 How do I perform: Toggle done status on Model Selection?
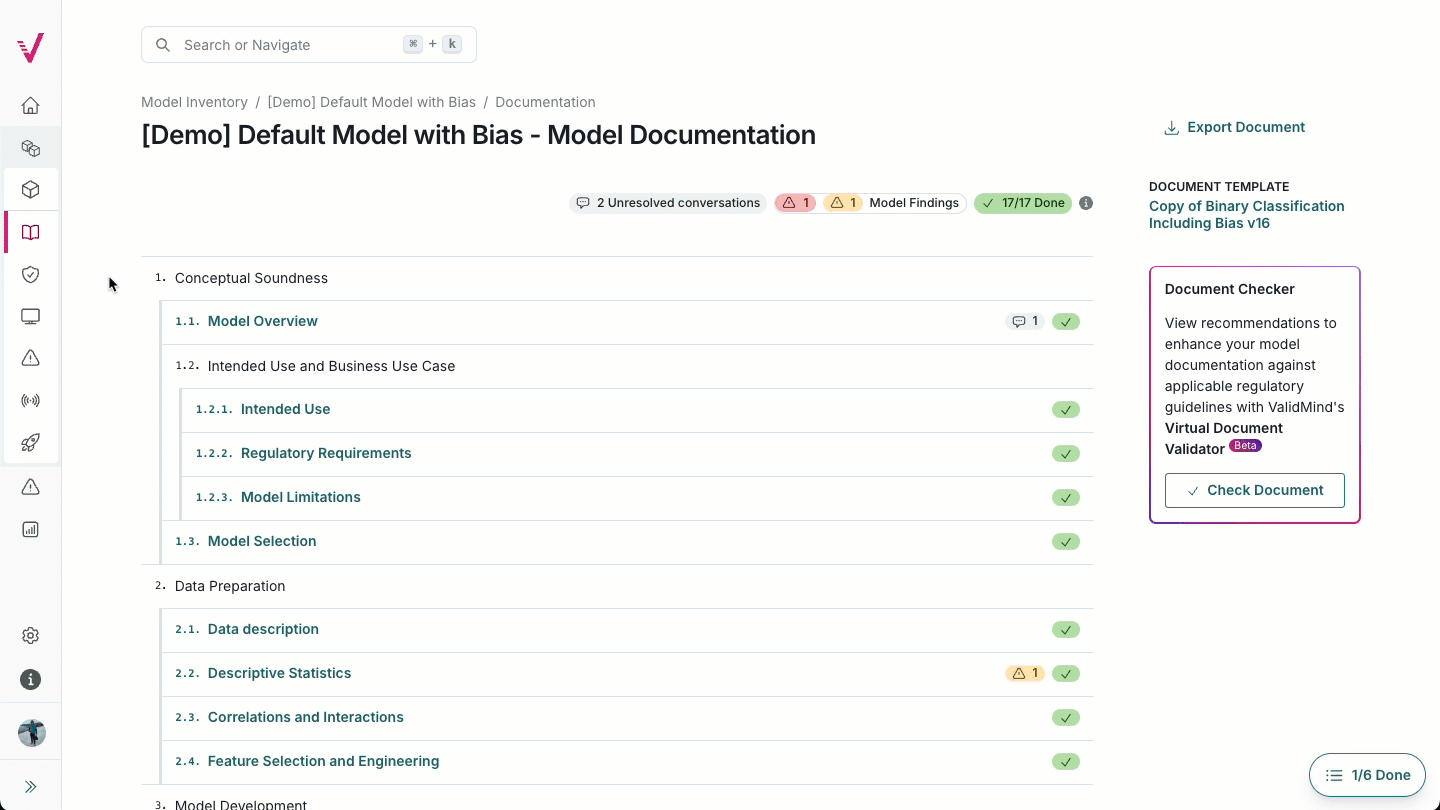1065,541
